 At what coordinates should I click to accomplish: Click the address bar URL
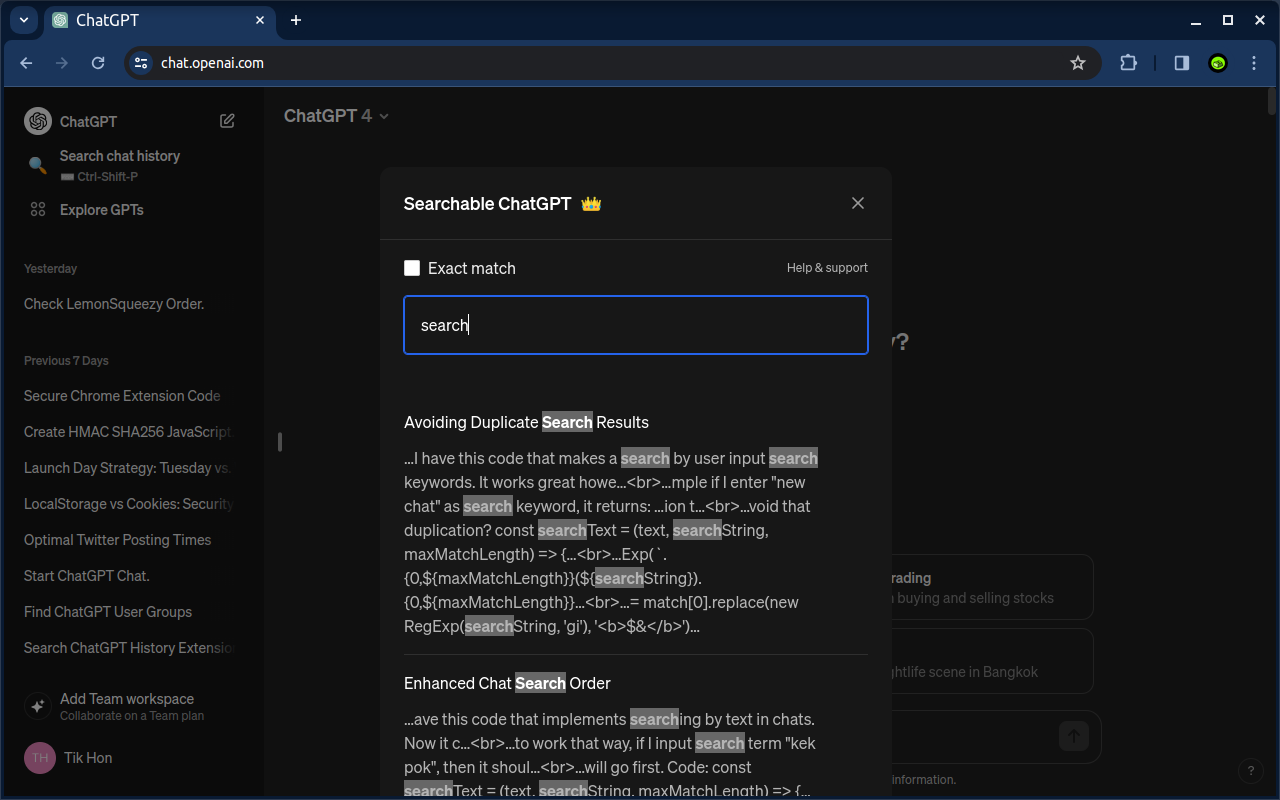pyautogui.click(x=212, y=63)
